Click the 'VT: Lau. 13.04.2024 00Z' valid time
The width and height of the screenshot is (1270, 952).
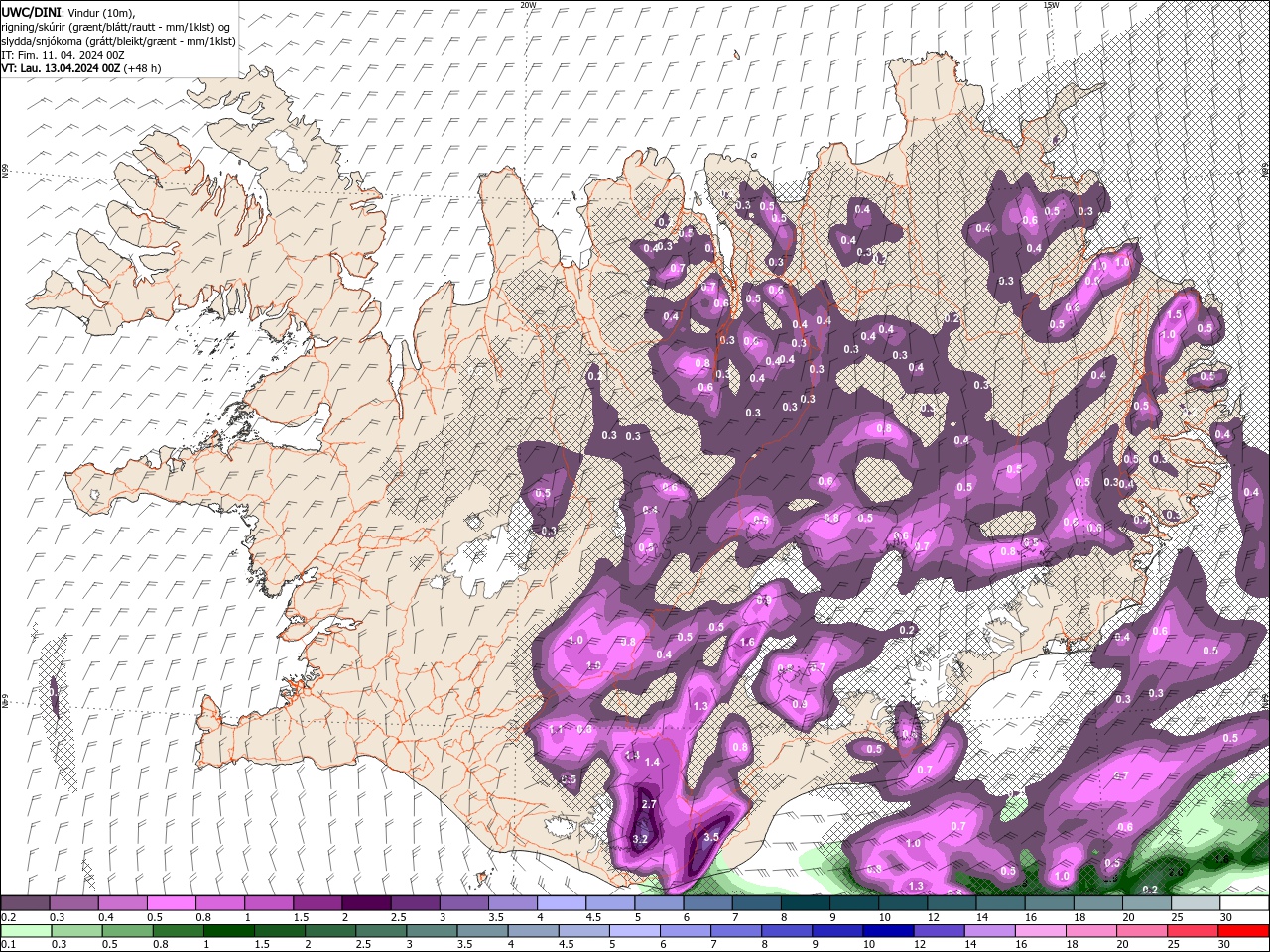point(62,68)
